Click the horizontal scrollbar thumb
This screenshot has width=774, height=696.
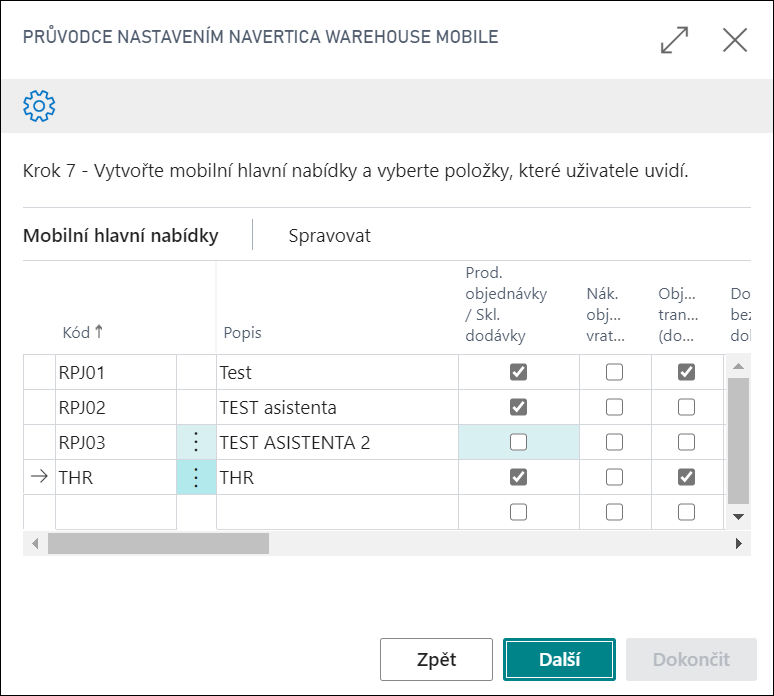158,543
